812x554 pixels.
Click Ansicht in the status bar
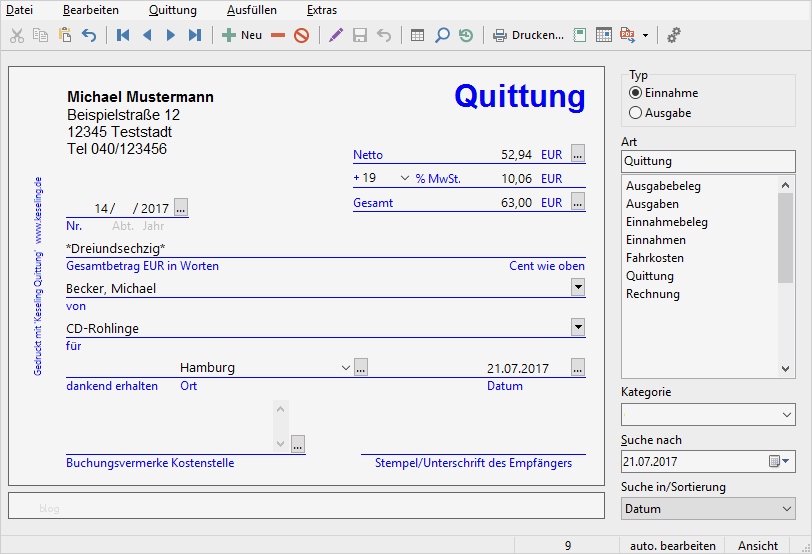point(758,546)
